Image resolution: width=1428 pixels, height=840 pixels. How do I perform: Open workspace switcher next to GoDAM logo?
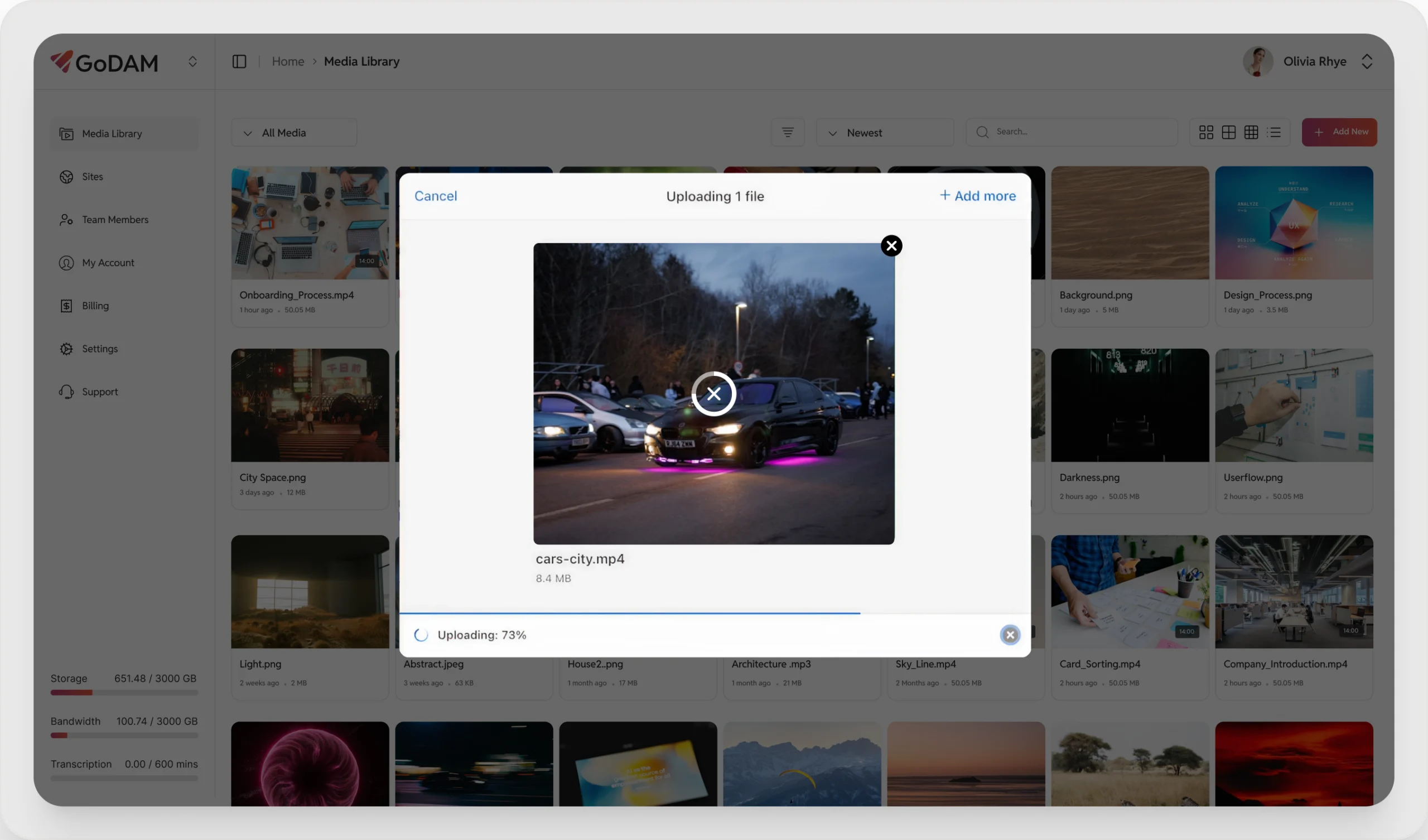coord(192,61)
